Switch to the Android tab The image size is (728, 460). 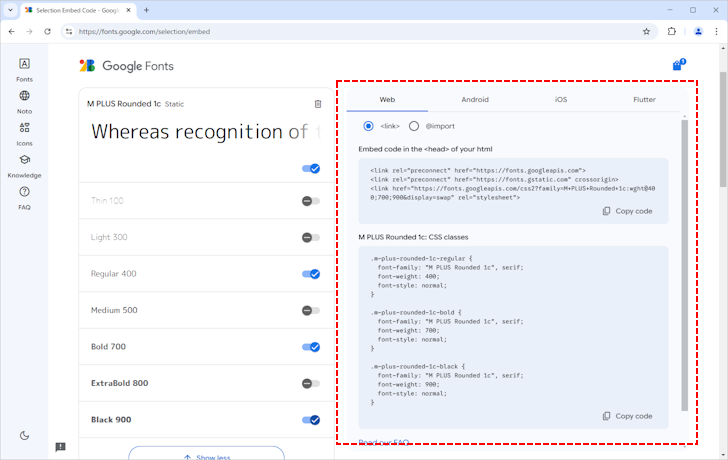[475, 99]
